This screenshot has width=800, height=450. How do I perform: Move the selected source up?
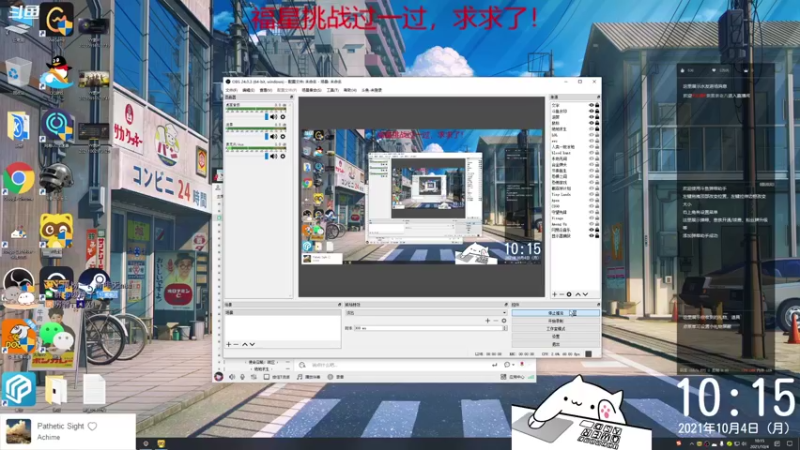578,294
